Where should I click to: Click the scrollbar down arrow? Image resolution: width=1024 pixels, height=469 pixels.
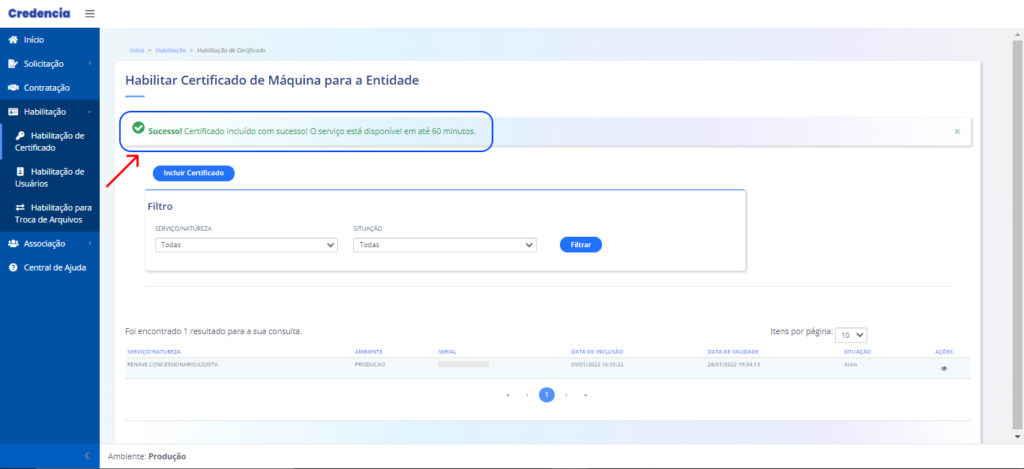[1017, 436]
